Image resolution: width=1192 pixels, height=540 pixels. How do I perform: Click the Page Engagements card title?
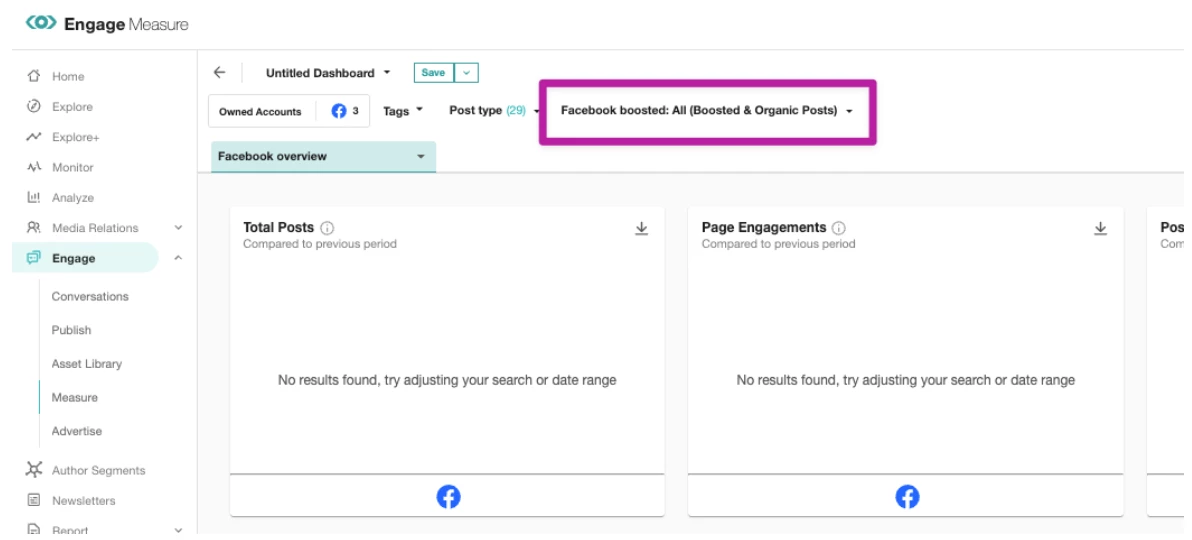click(x=763, y=227)
